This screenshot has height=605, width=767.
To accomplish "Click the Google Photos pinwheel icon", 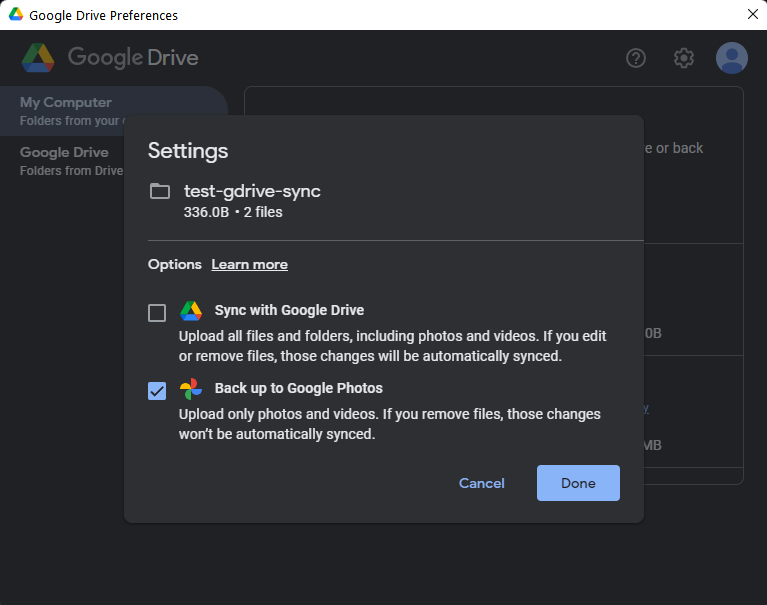I will tap(191, 389).
